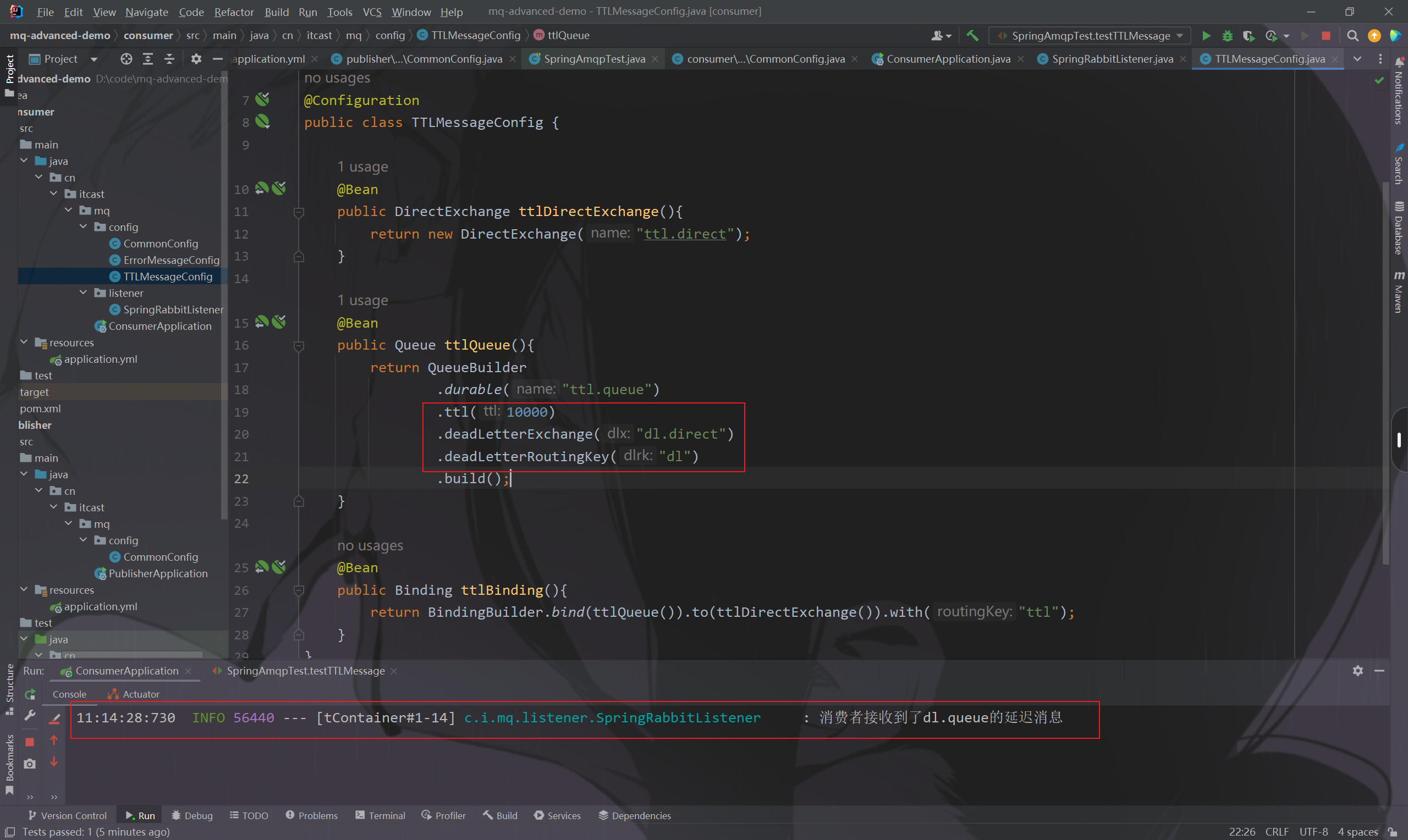Switch to SpringAmqpTest.java editor tab

[593, 59]
